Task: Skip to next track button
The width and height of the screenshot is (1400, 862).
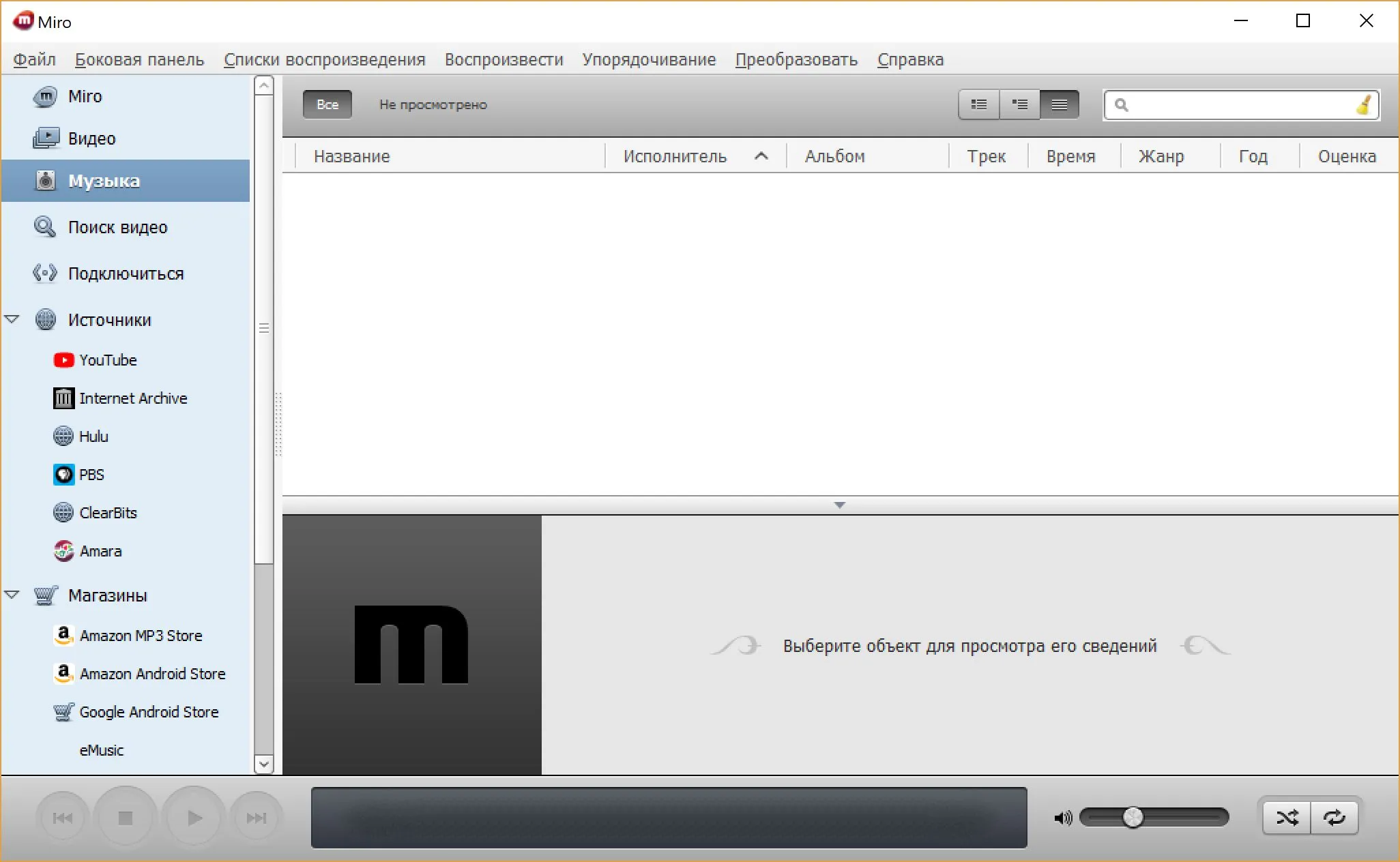Action: tap(257, 818)
